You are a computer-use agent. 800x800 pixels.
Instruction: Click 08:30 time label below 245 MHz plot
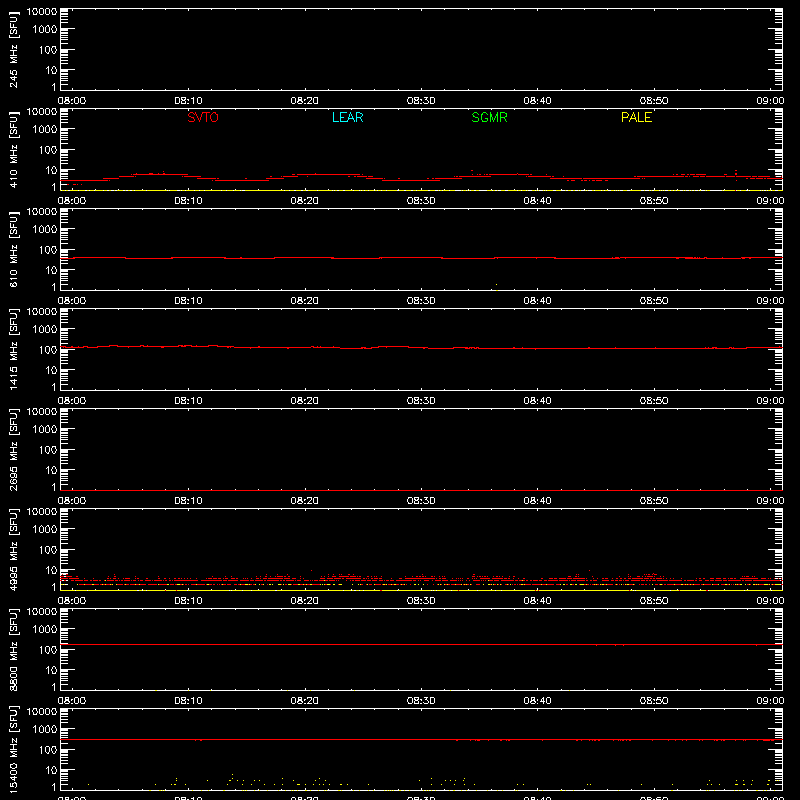421,101
